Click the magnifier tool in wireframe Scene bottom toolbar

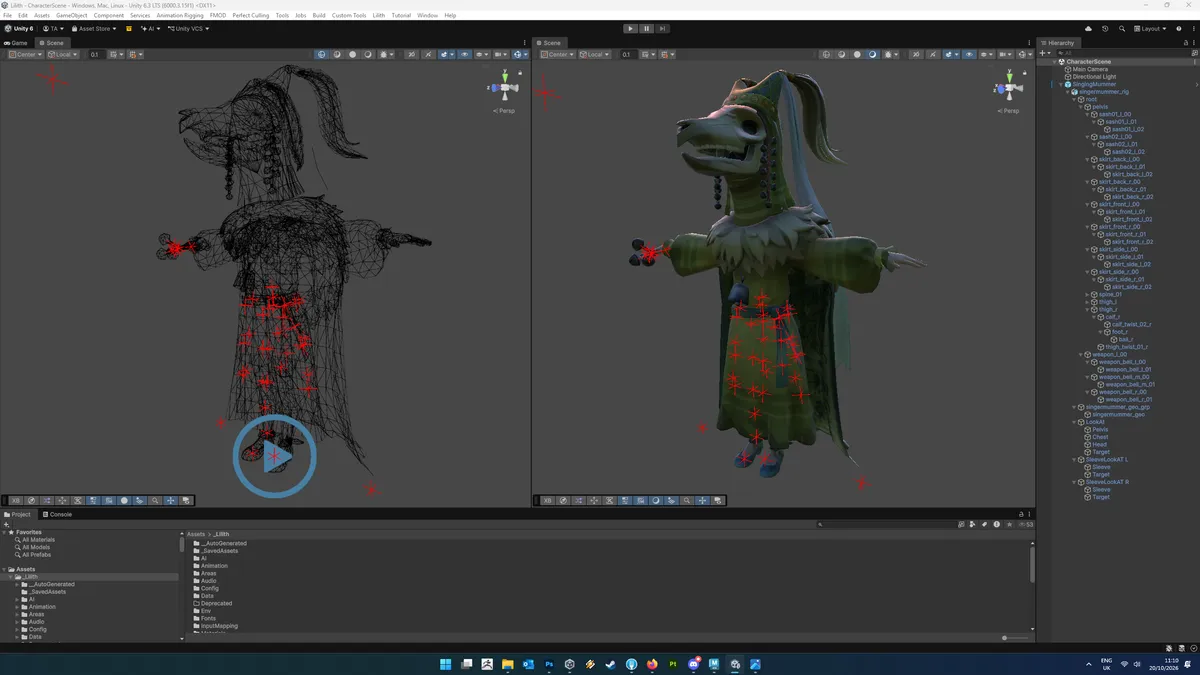(155, 500)
